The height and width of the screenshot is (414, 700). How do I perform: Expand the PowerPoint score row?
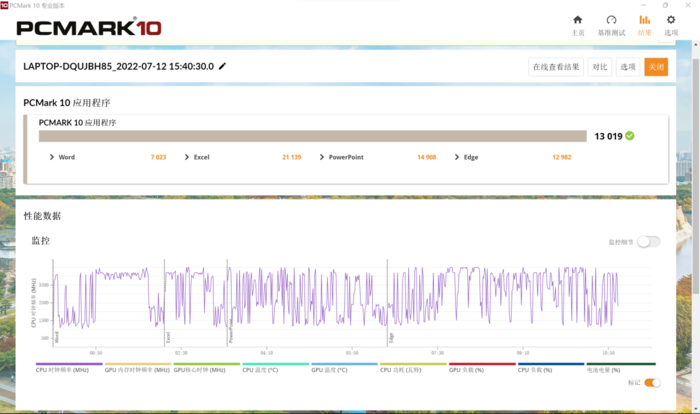pos(321,157)
